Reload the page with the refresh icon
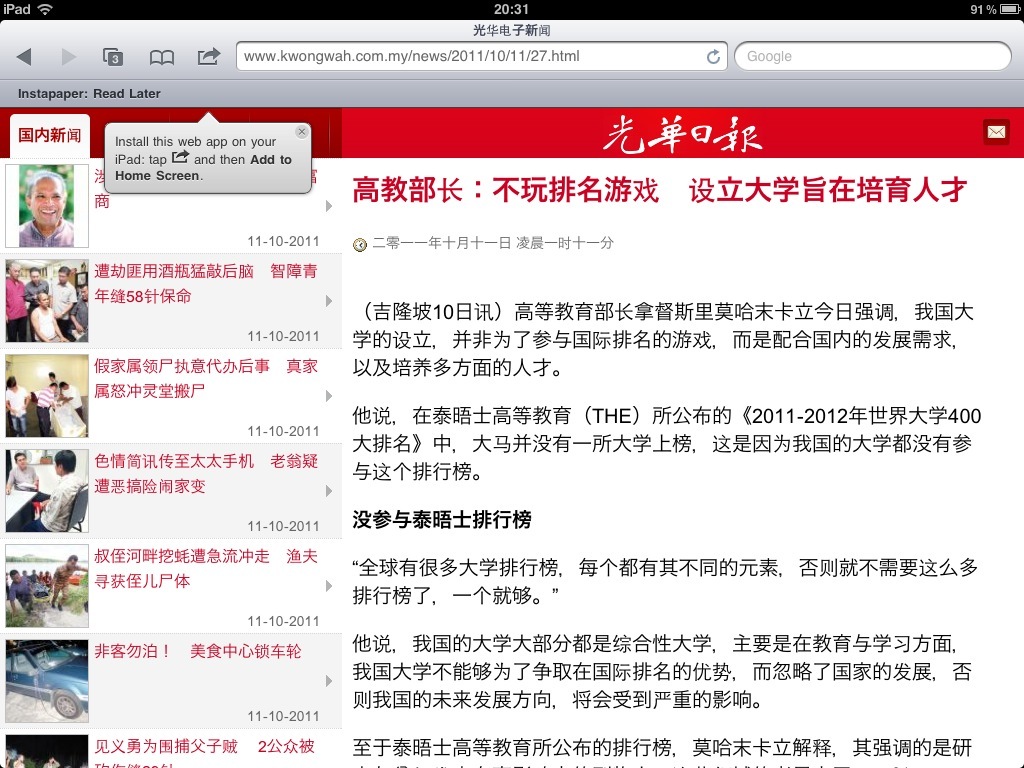Image resolution: width=1024 pixels, height=768 pixels. pos(713,57)
